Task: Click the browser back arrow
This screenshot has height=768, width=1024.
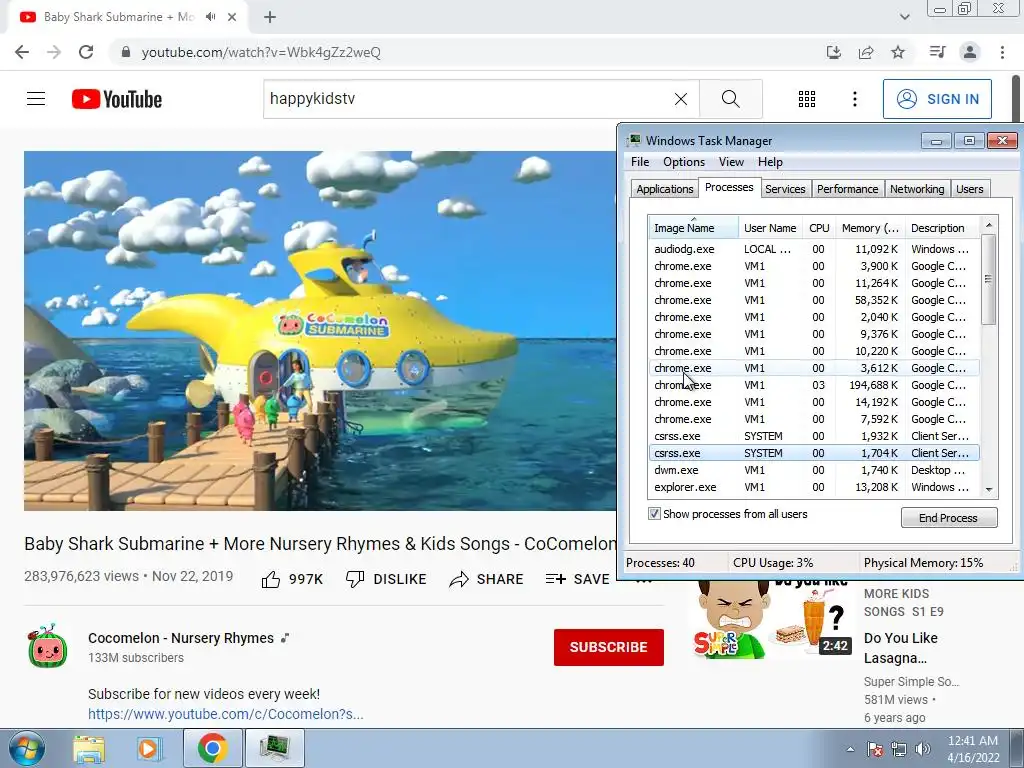Action: [22, 52]
